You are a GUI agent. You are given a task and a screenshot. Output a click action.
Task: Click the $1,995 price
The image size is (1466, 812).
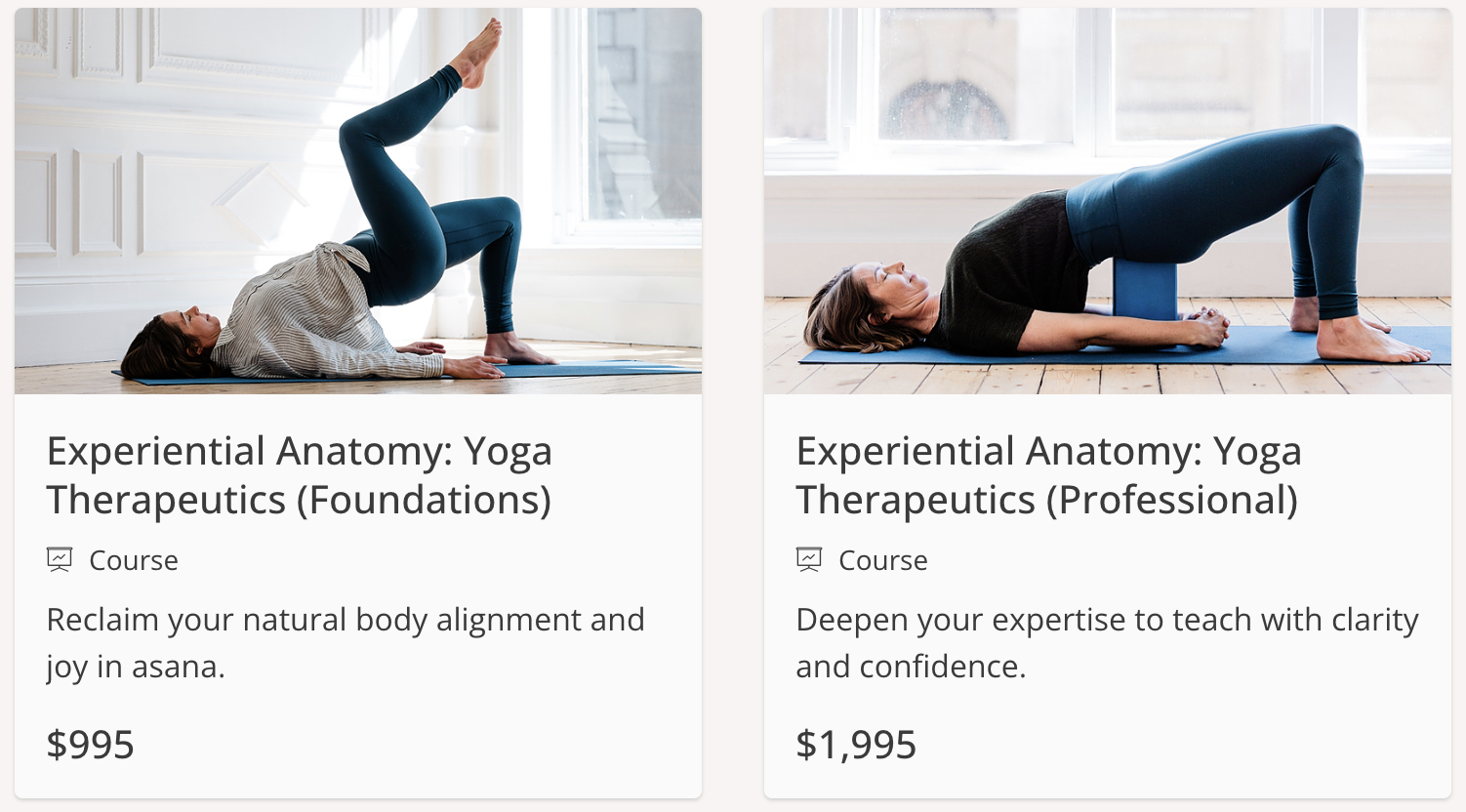click(856, 745)
